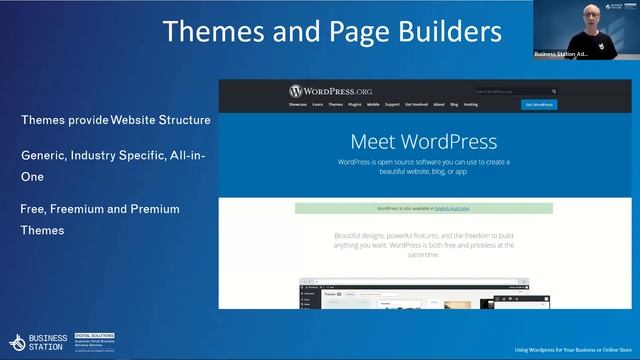Click the Digital Solutions badge

[95, 342]
